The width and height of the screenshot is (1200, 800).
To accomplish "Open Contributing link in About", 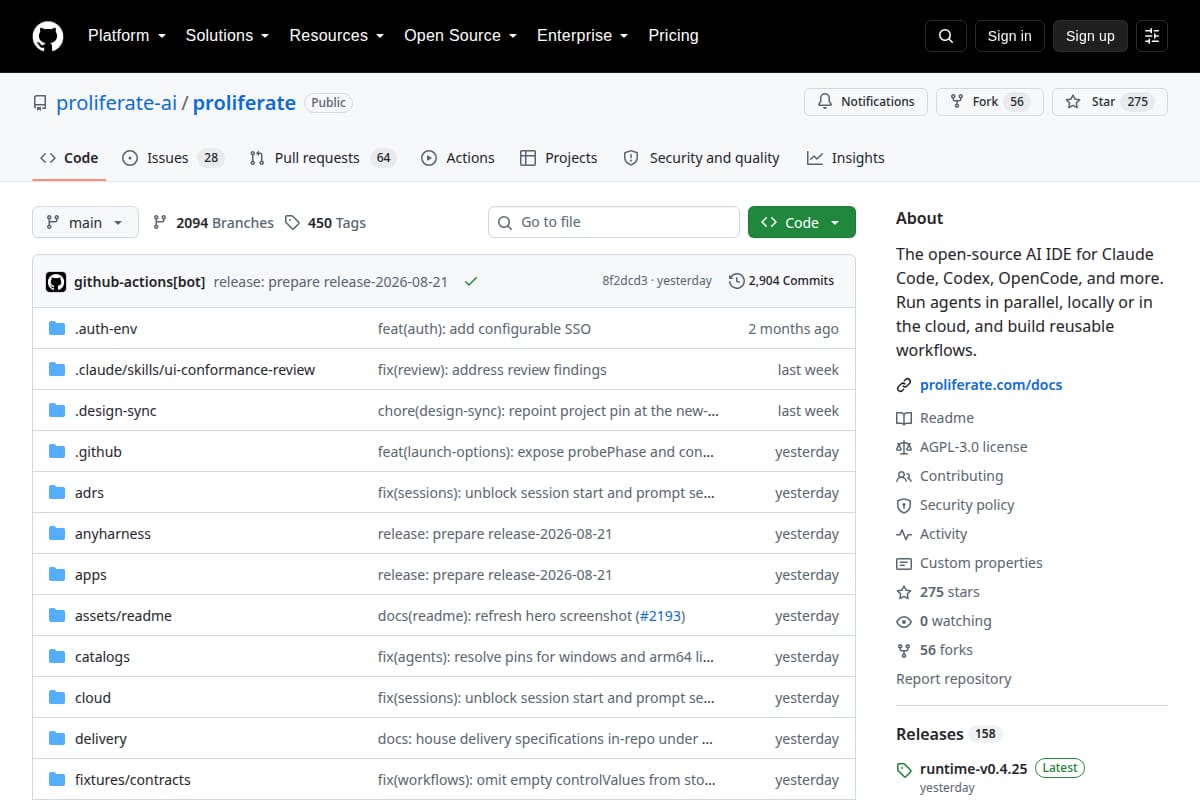I will [961, 476].
